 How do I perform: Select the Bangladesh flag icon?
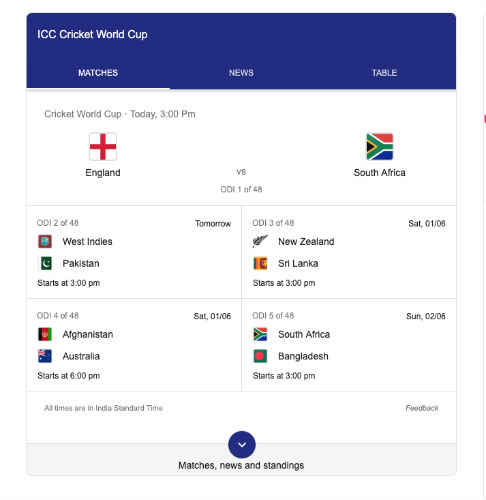[260, 356]
